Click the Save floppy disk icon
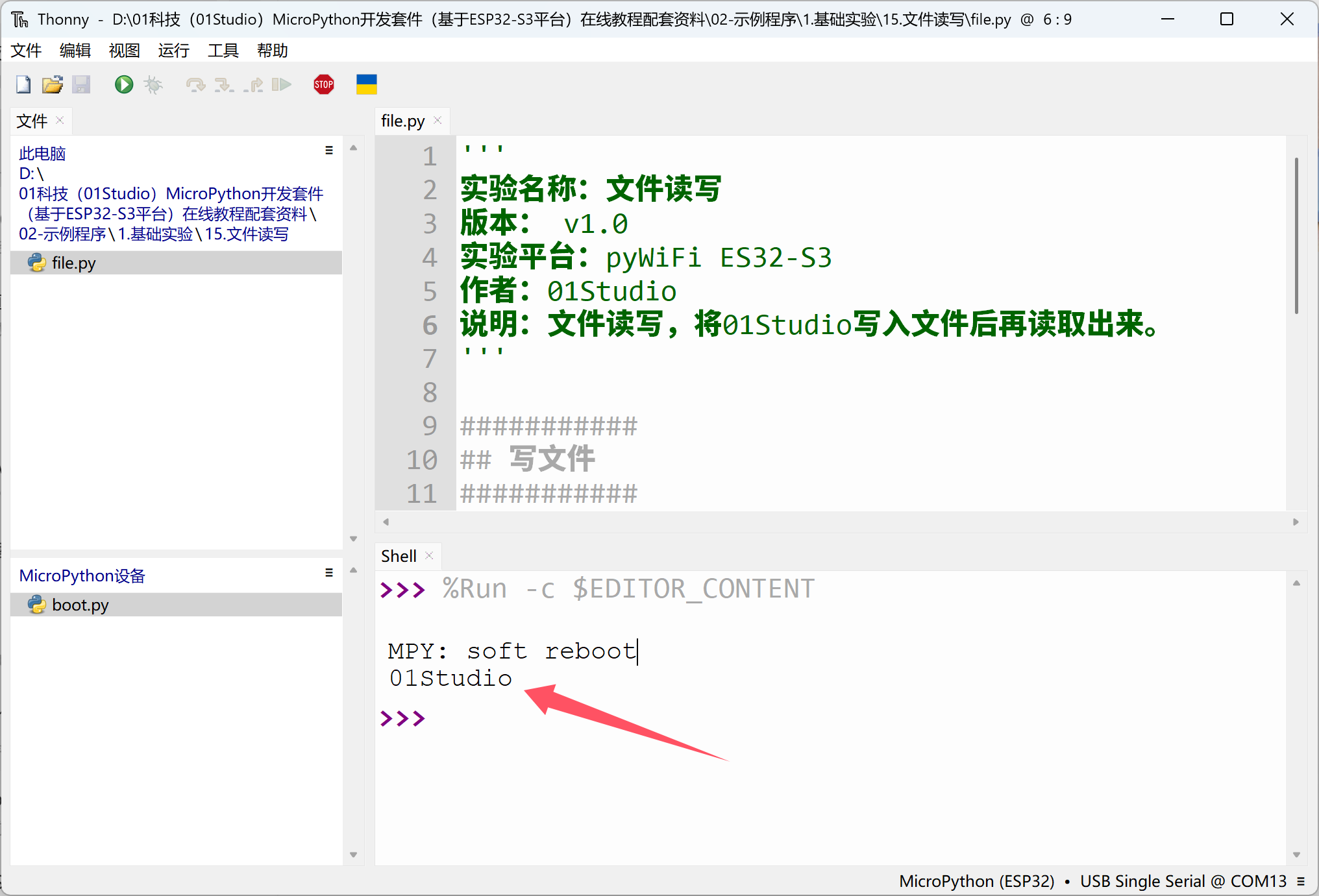This screenshot has height=896, width=1319. pos(81,85)
